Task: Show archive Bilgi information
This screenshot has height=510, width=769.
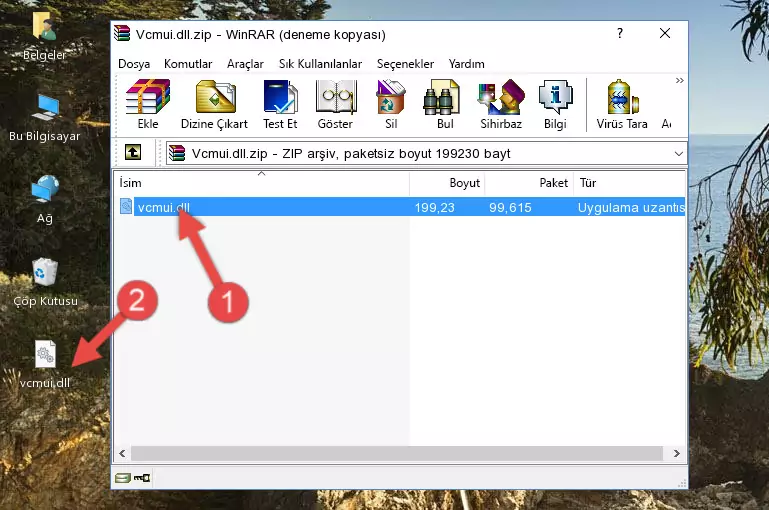Action: 555,104
